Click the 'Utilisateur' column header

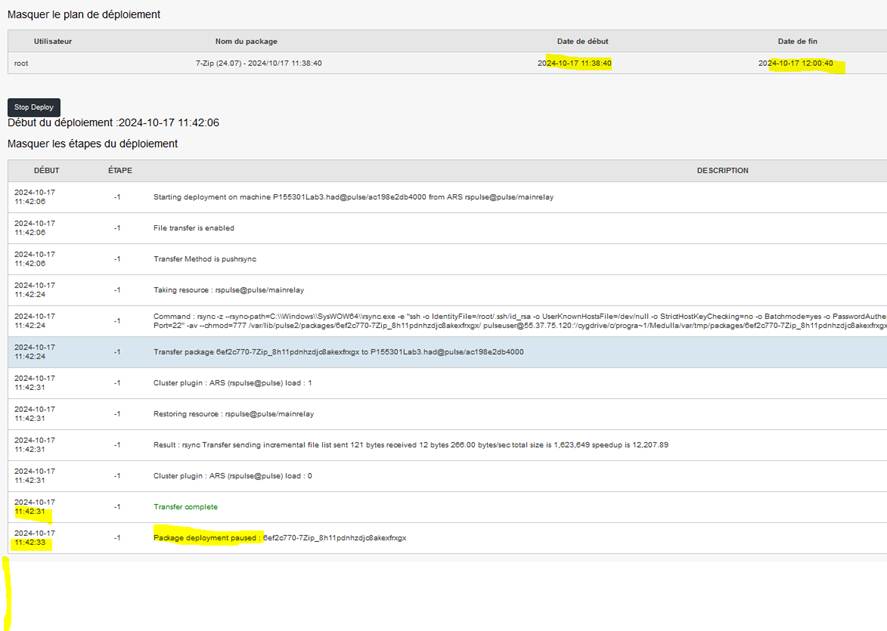[51, 41]
